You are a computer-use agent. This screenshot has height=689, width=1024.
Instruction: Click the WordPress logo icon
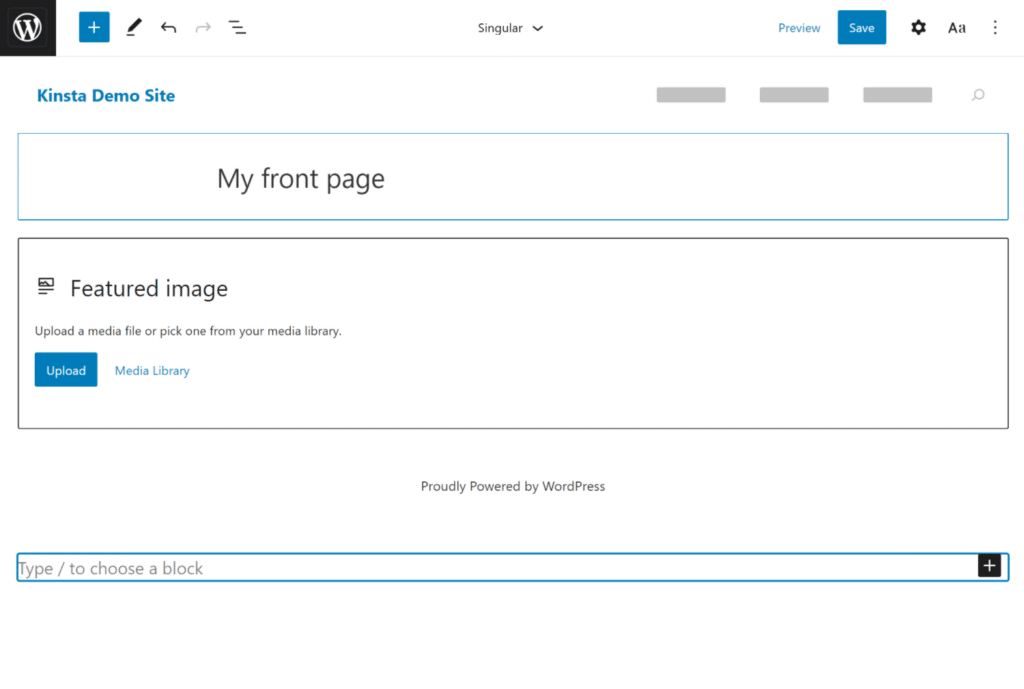28,28
